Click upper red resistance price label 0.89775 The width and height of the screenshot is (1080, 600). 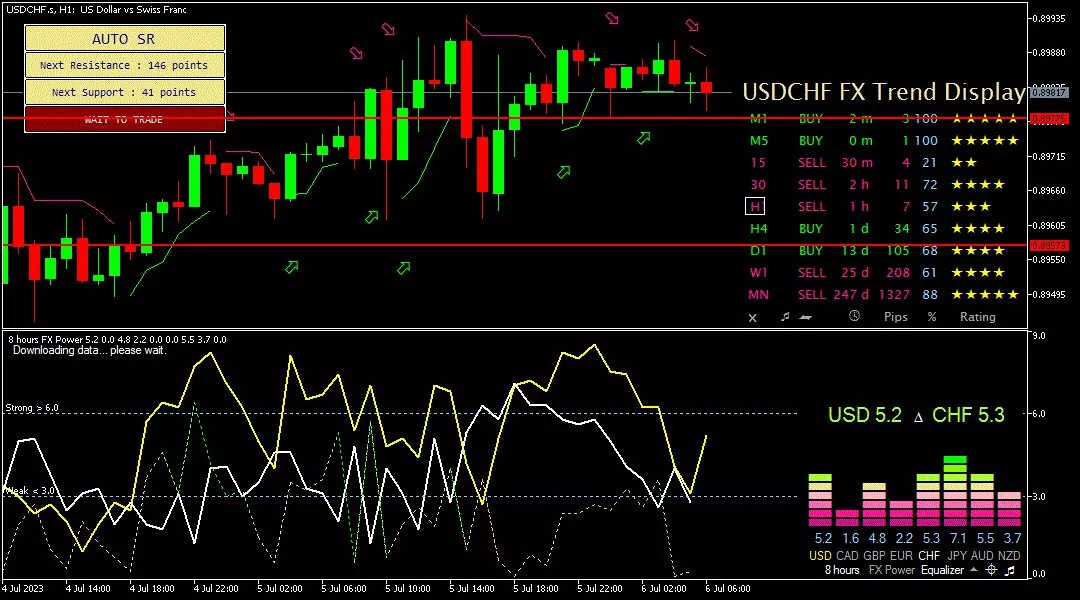pos(1049,118)
